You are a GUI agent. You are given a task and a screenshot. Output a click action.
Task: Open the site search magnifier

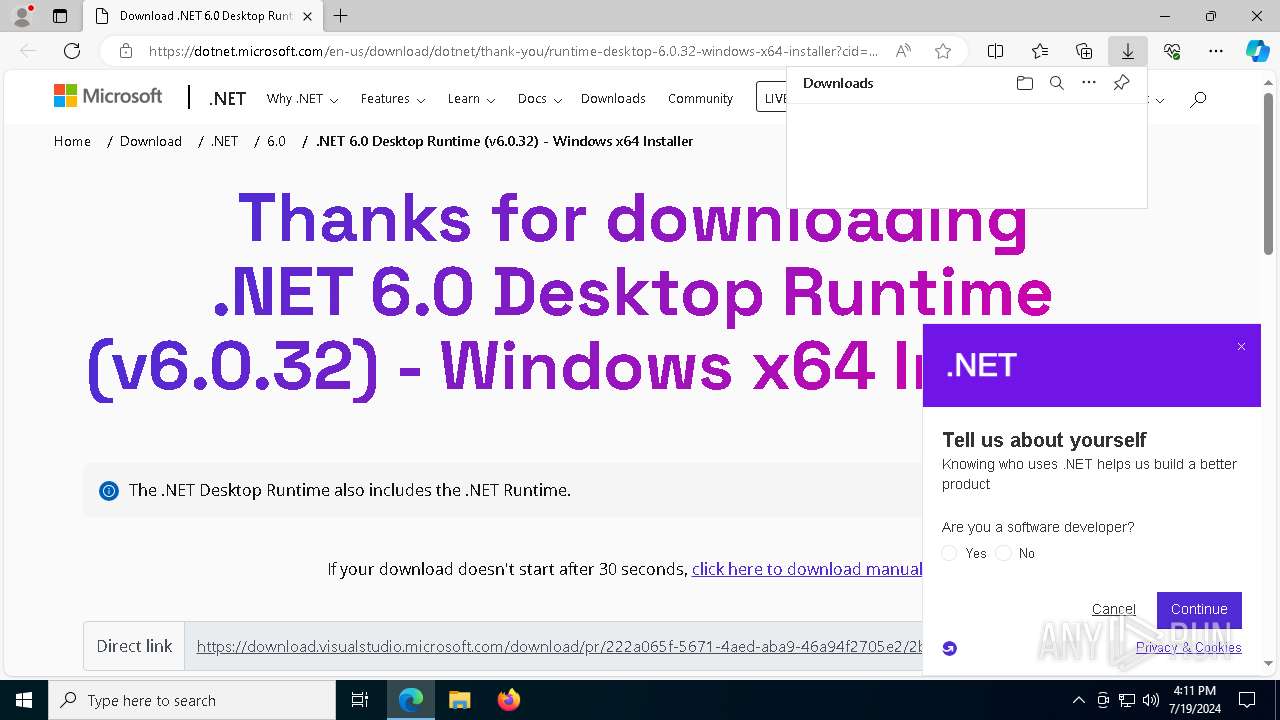point(1198,98)
